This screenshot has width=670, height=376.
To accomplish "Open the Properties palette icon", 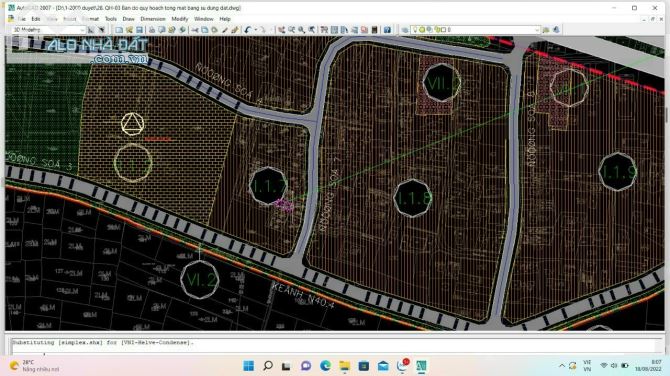I will point(324,29).
